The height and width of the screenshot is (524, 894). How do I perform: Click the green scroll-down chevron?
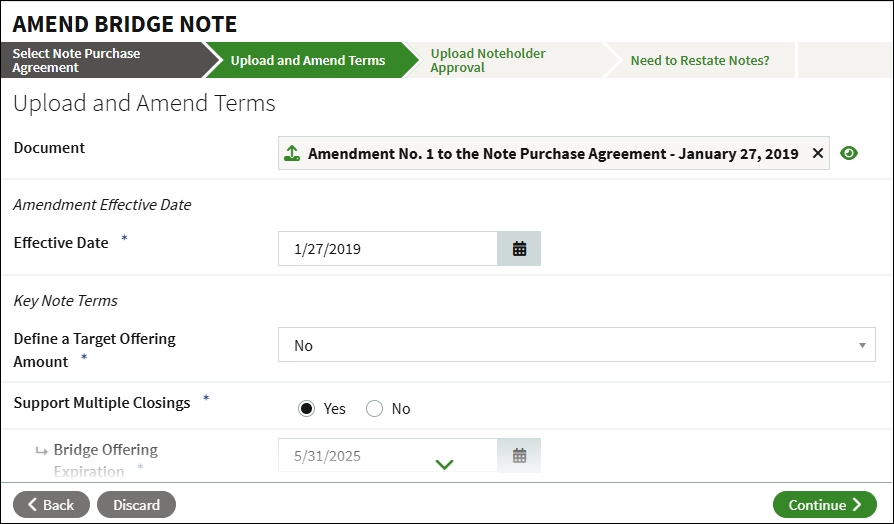pyautogui.click(x=445, y=464)
